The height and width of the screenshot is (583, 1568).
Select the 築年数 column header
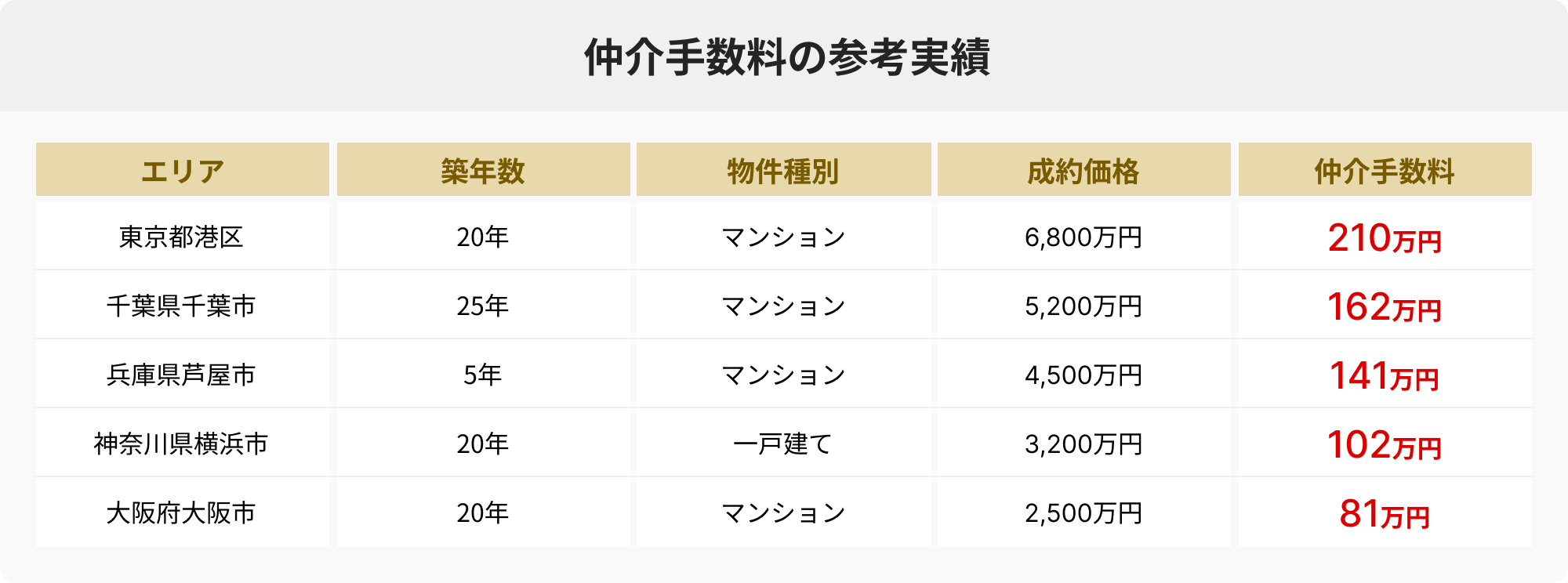click(483, 170)
